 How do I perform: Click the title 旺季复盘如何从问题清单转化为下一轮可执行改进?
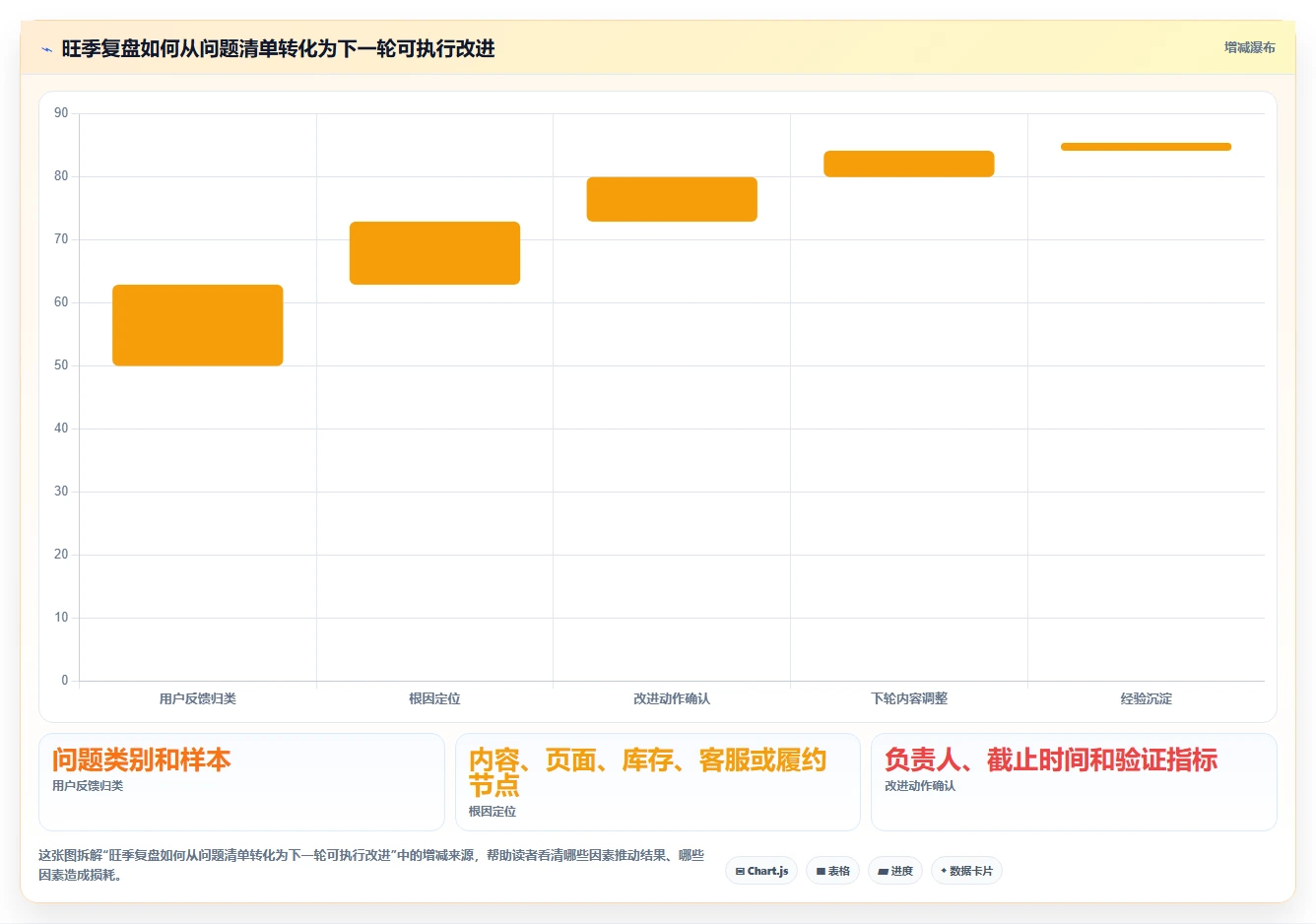[278, 48]
